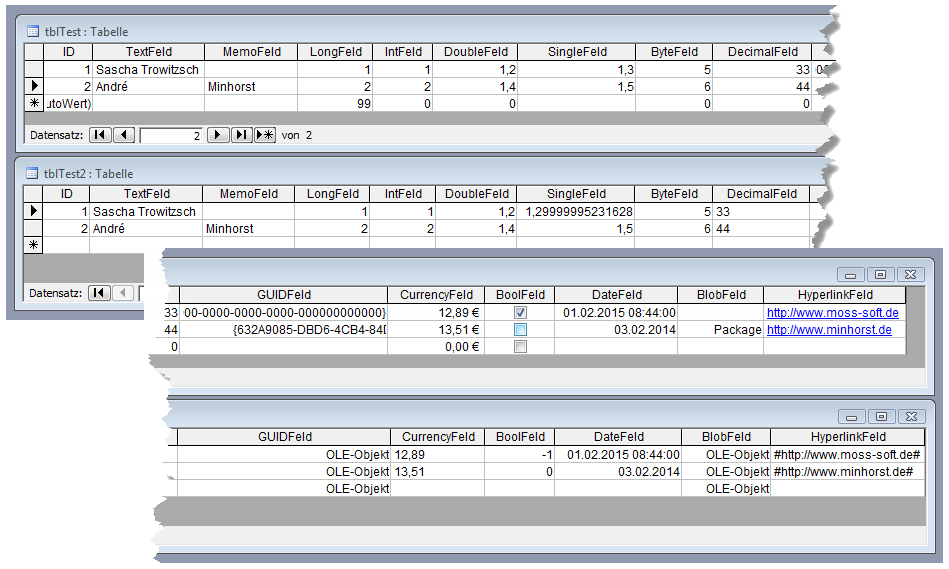Viewport: 949px width, 569px height.
Task: Go to first record in tblTest2 navigator
Action: click(x=99, y=293)
